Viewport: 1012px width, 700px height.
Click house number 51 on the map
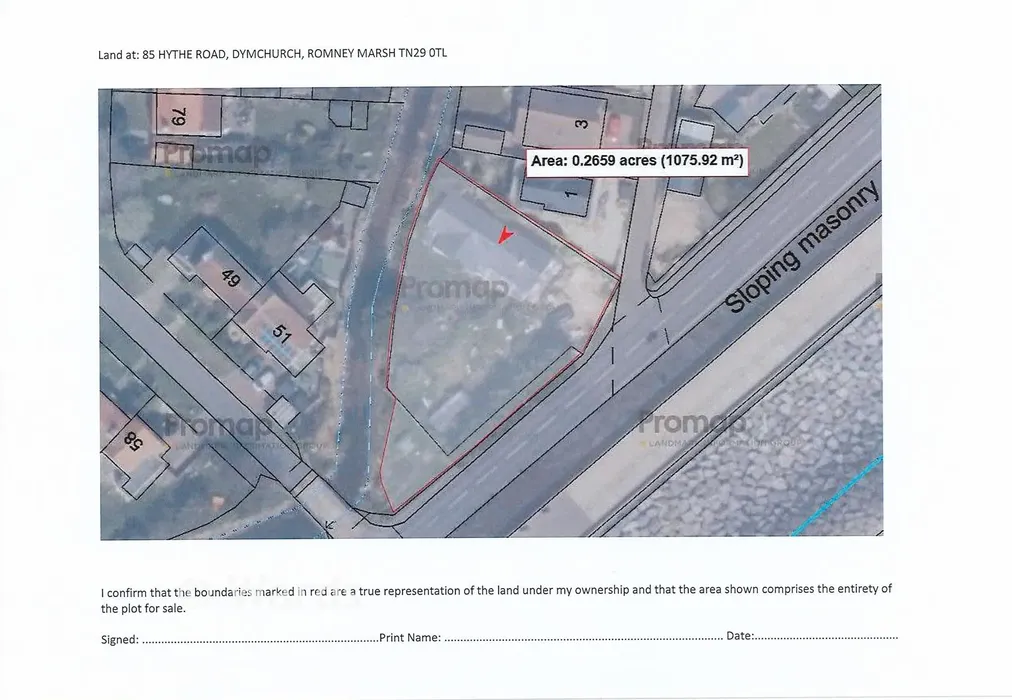tap(281, 332)
